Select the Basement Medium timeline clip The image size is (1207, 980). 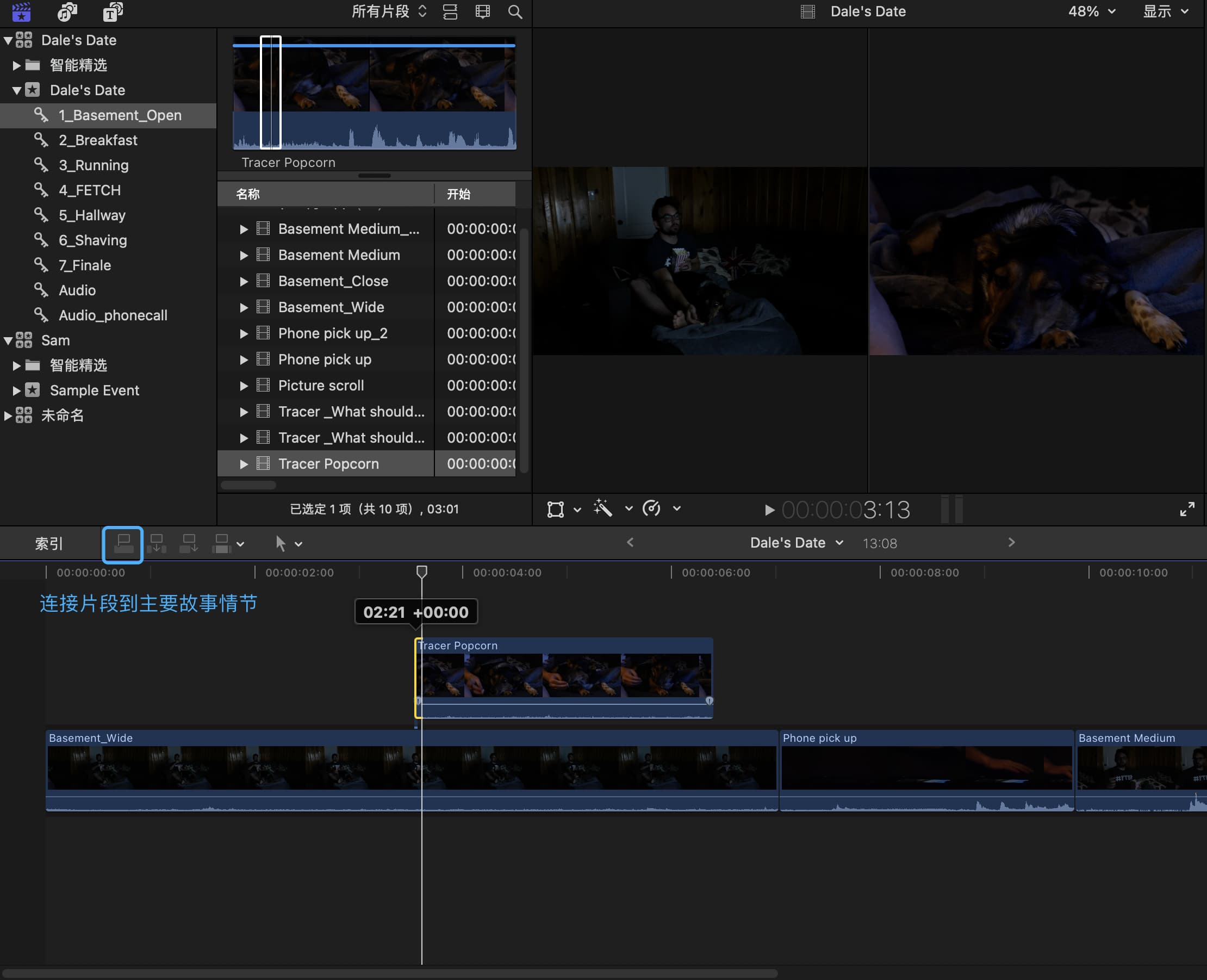pos(1141,771)
